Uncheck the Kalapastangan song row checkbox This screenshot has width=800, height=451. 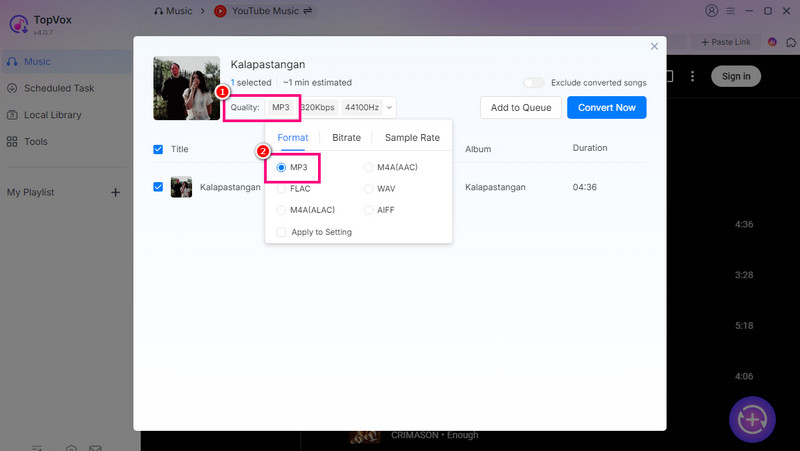(x=158, y=187)
